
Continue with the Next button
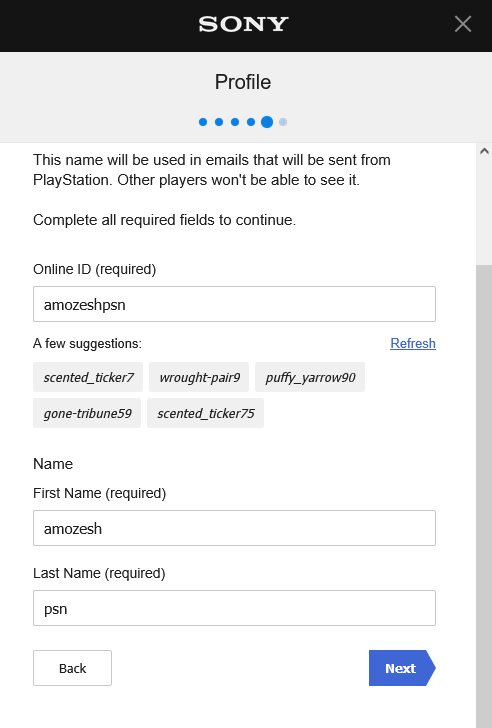(x=402, y=668)
